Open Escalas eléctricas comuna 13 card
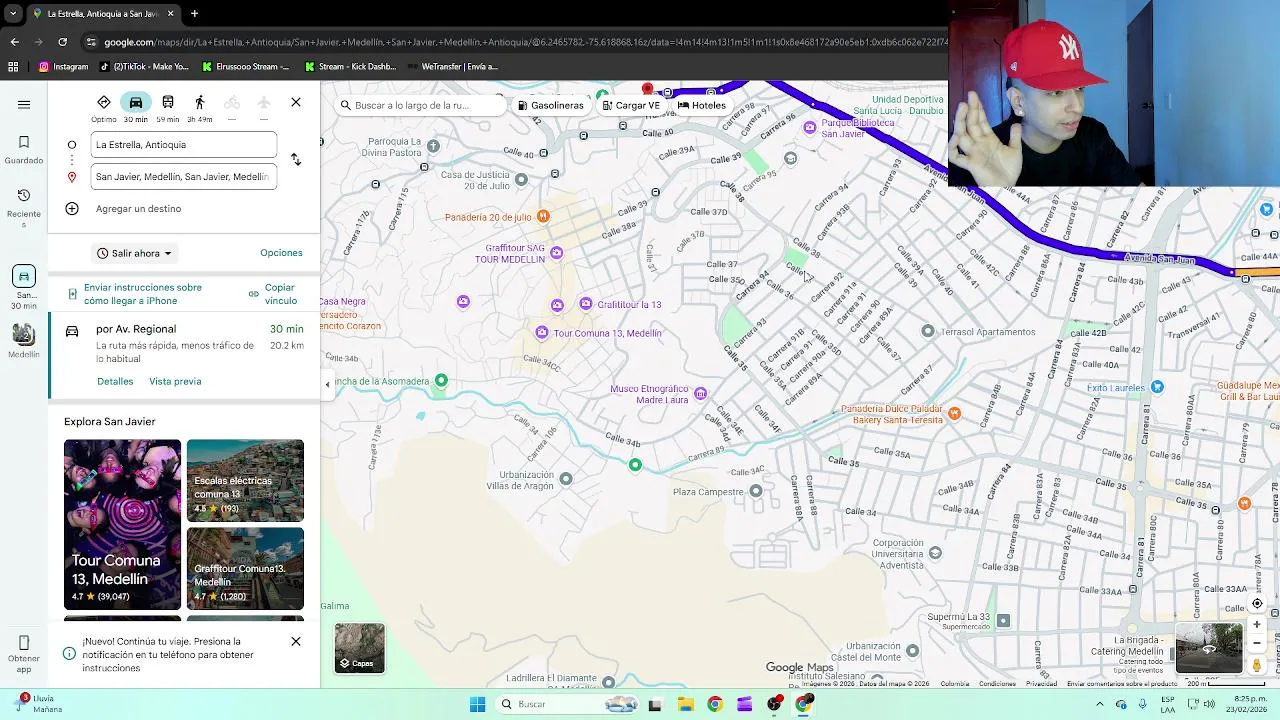The height and width of the screenshot is (720, 1280). point(245,481)
